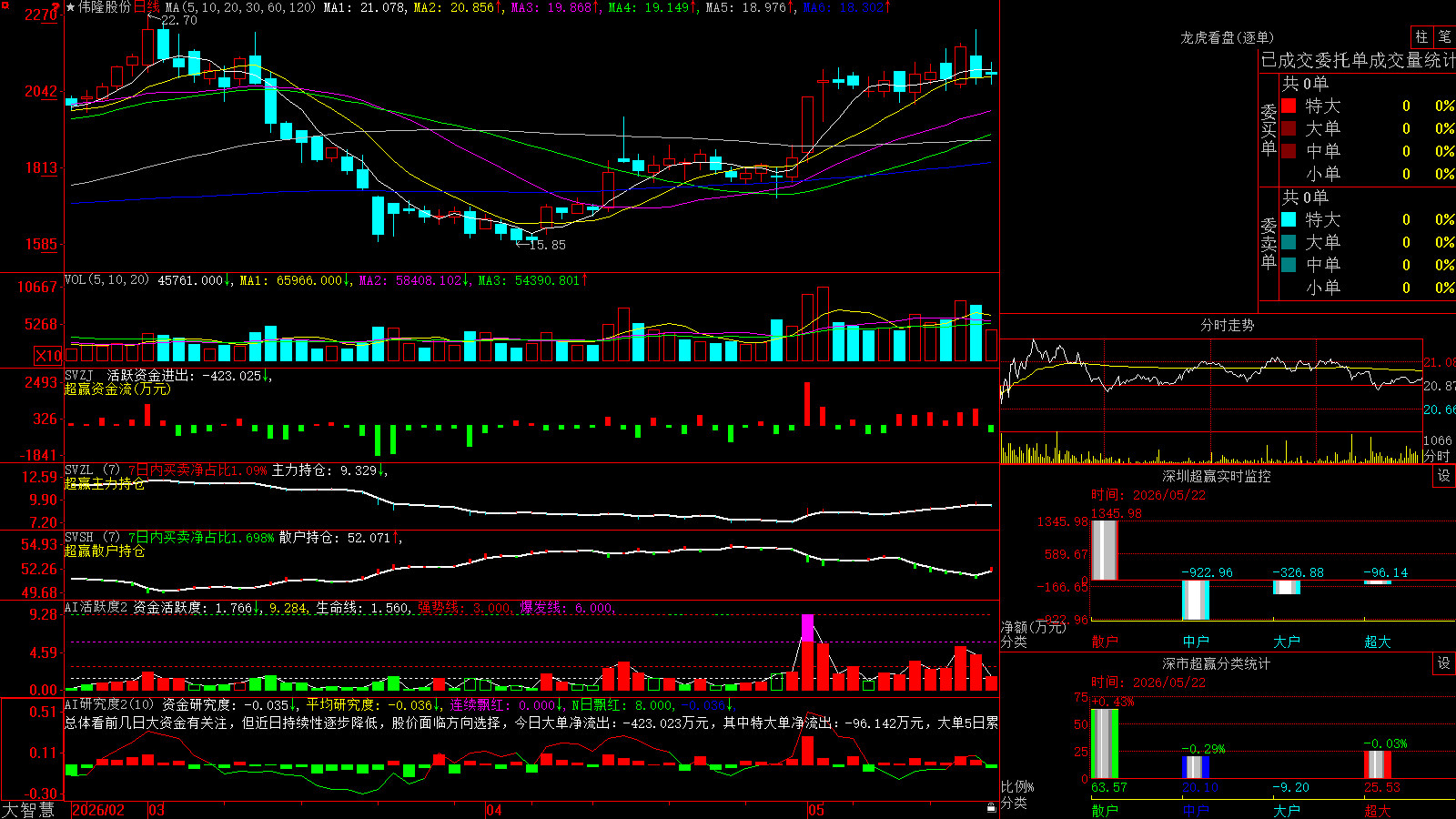
Task: Open the 设 settings for 深市超赢分类统计
Action: 1444,663
